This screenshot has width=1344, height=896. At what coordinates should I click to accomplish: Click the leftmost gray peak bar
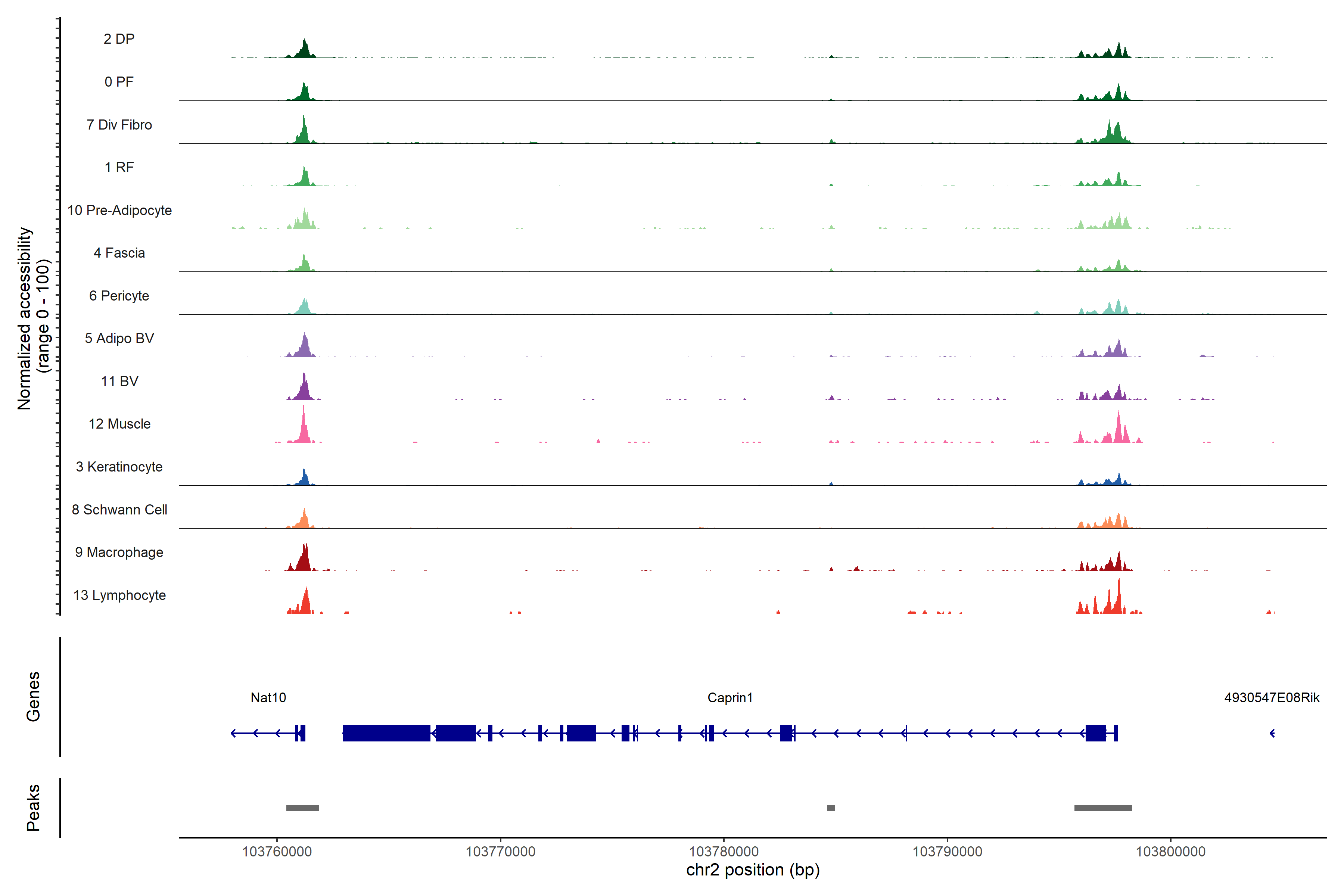click(302, 808)
